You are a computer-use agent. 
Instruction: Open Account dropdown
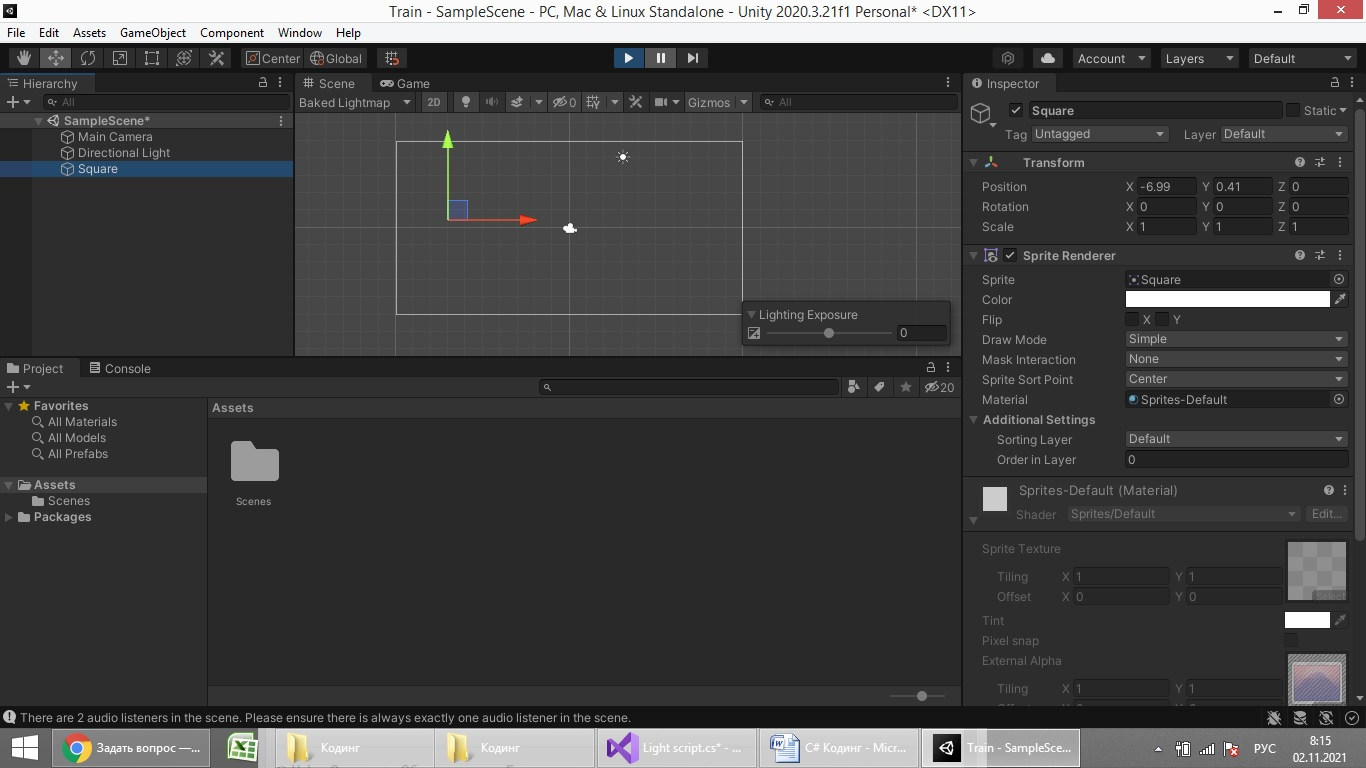[1111, 58]
